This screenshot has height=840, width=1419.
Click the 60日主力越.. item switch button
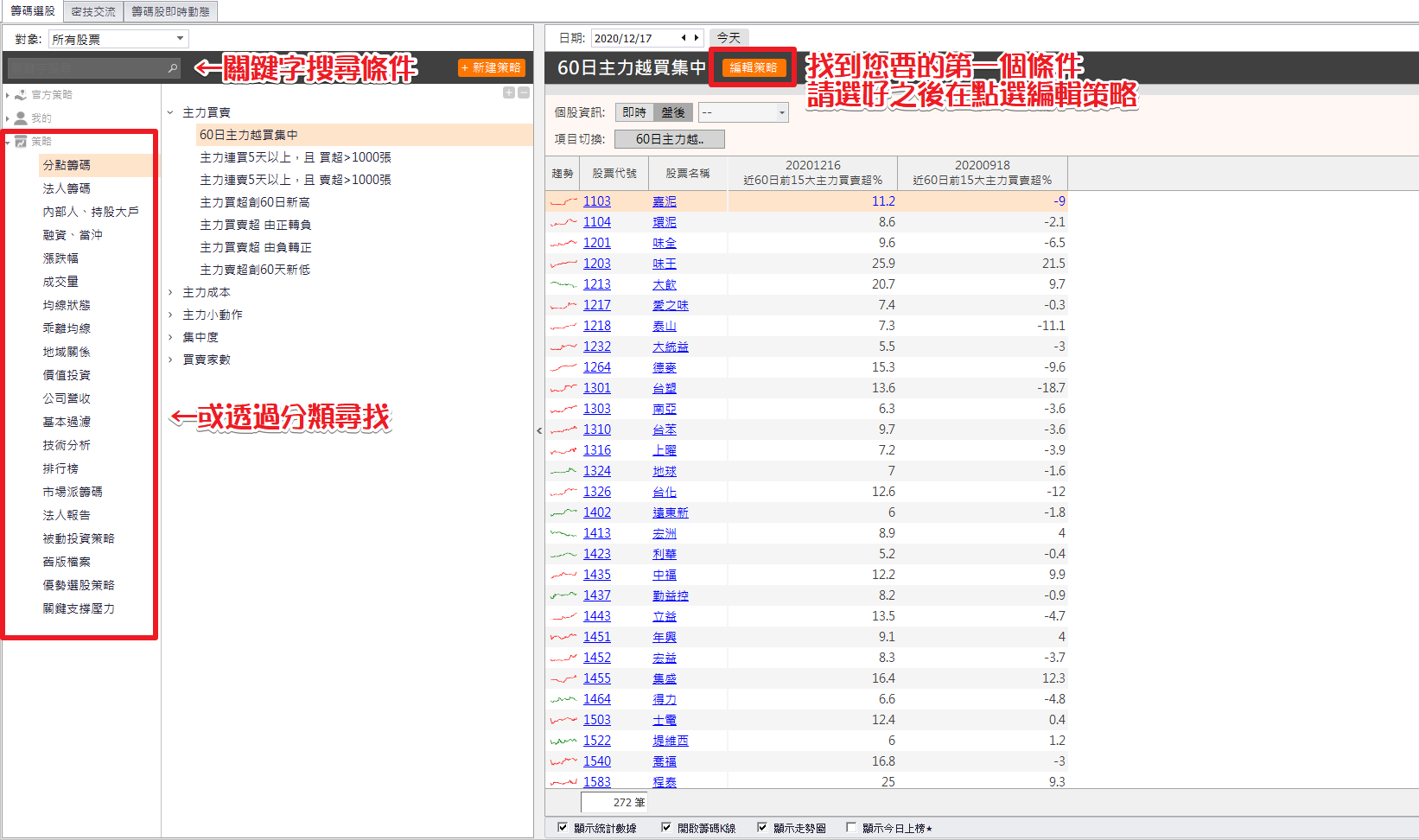(669, 139)
